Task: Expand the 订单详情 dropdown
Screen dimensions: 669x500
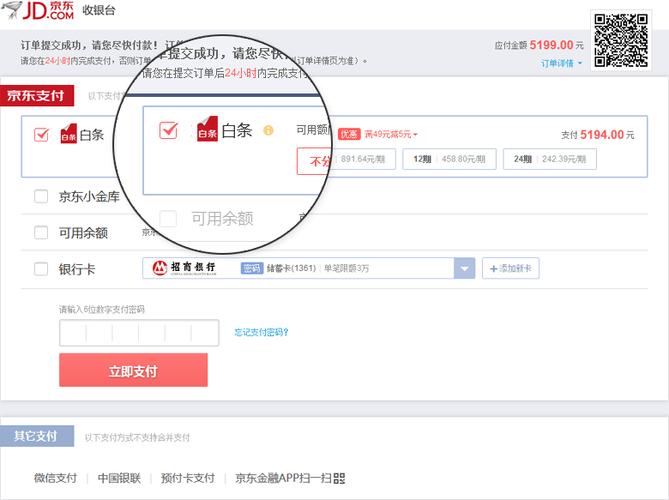Action: (561, 63)
